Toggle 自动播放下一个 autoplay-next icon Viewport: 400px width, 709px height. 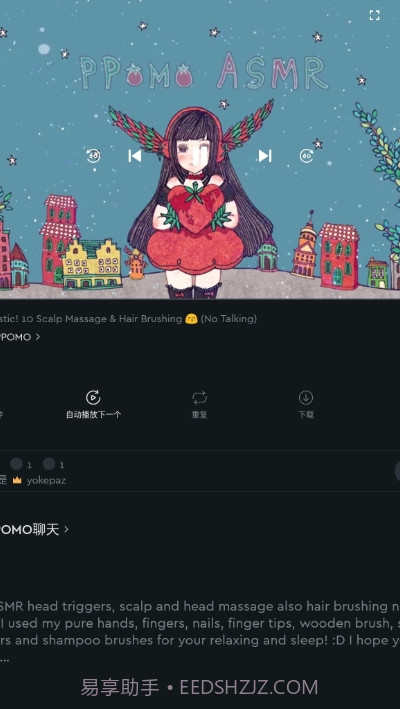[93, 398]
